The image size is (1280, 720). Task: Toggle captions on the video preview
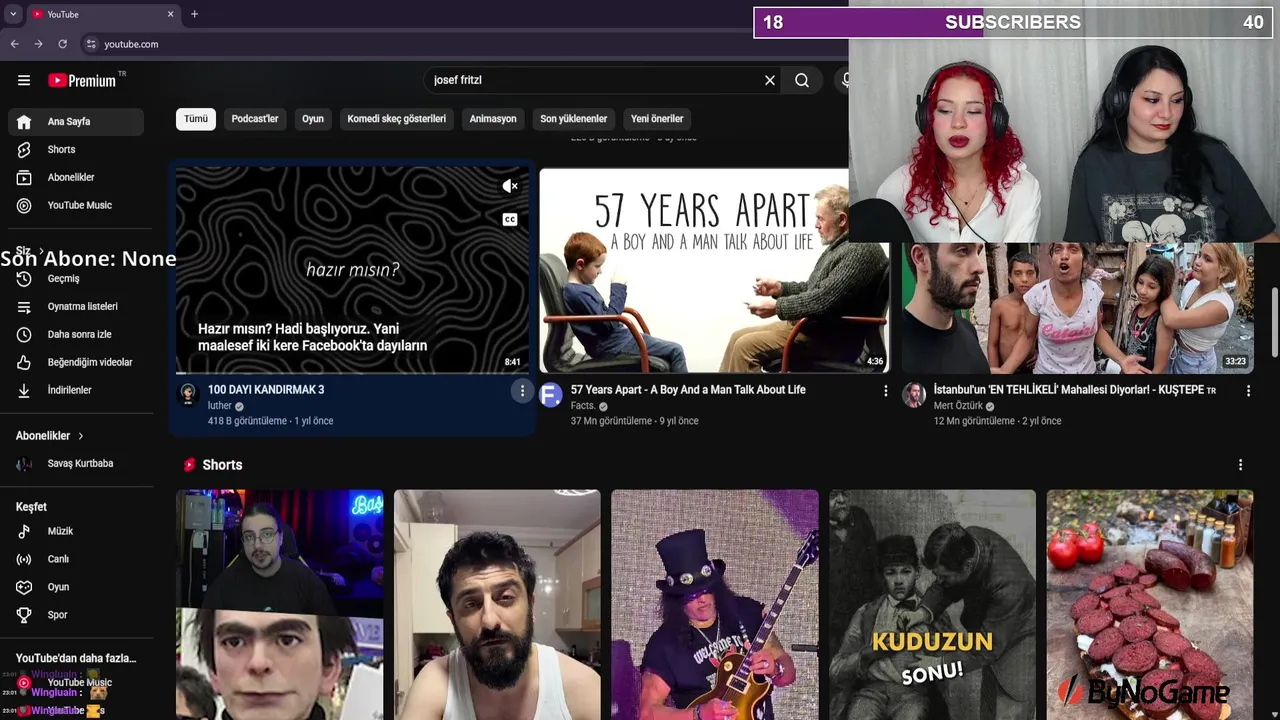[x=510, y=219]
